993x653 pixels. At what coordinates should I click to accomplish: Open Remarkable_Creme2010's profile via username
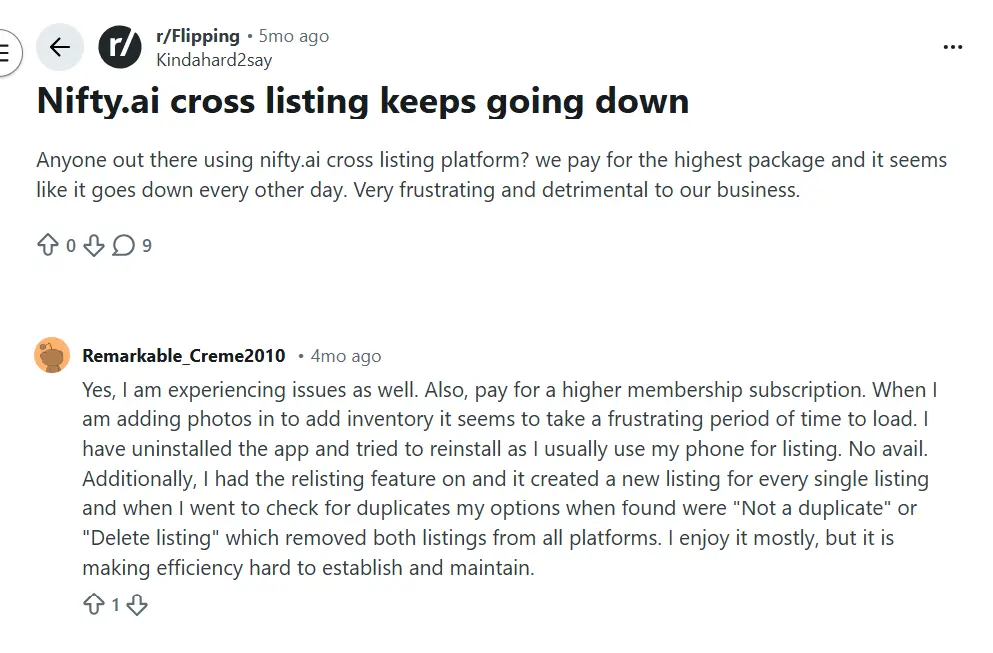pos(184,356)
